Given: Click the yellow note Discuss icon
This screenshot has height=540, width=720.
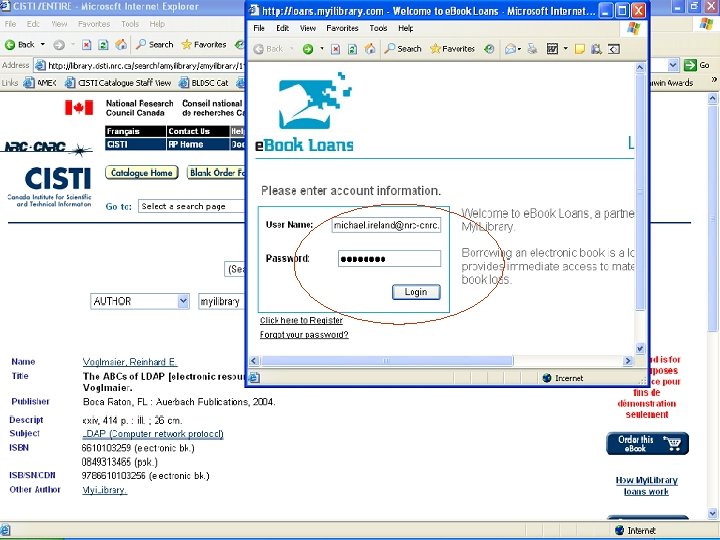Looking at the screenshot, I should click(579, 49).
